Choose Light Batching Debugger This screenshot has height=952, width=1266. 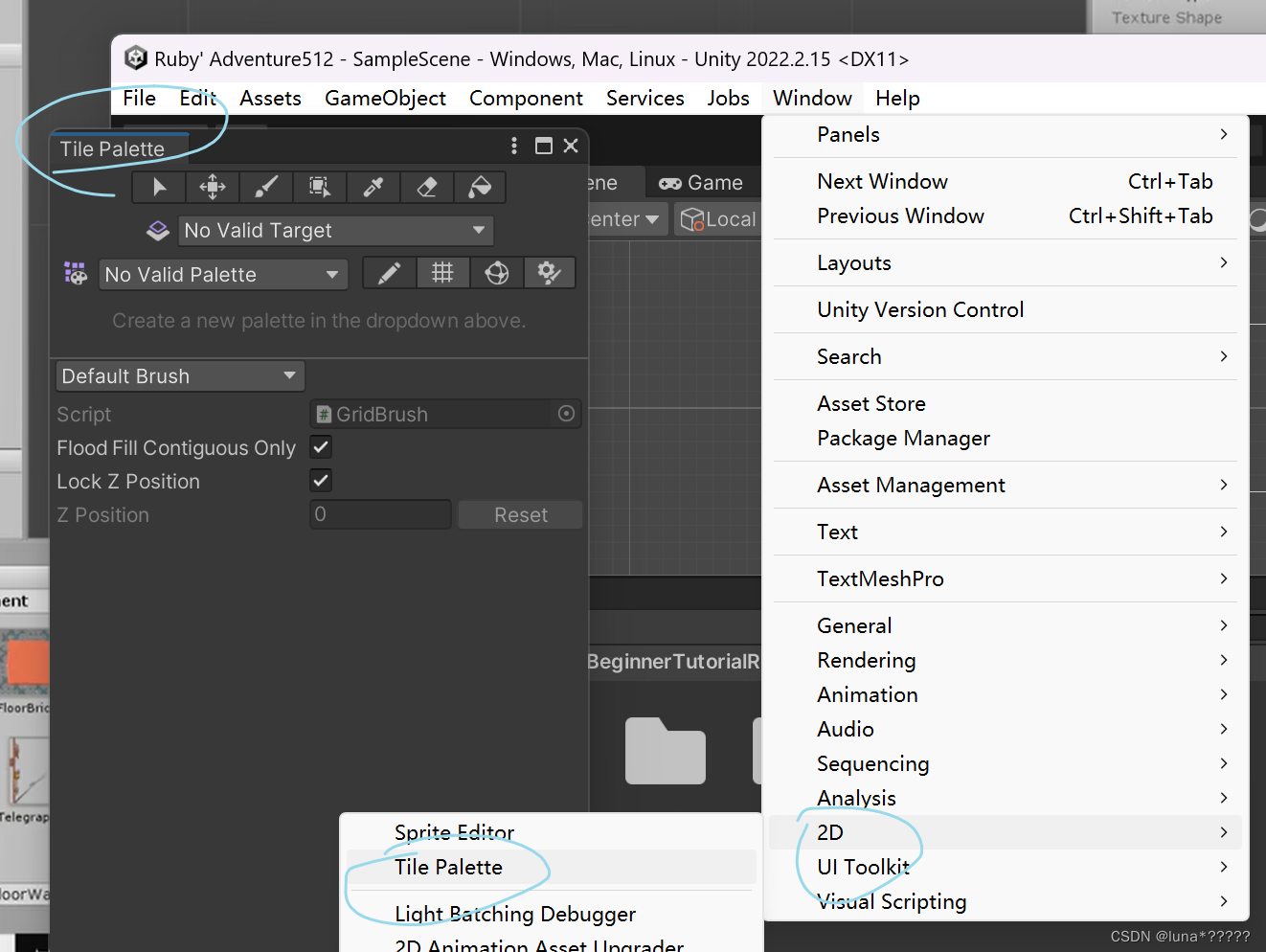(x=551, y=914)
